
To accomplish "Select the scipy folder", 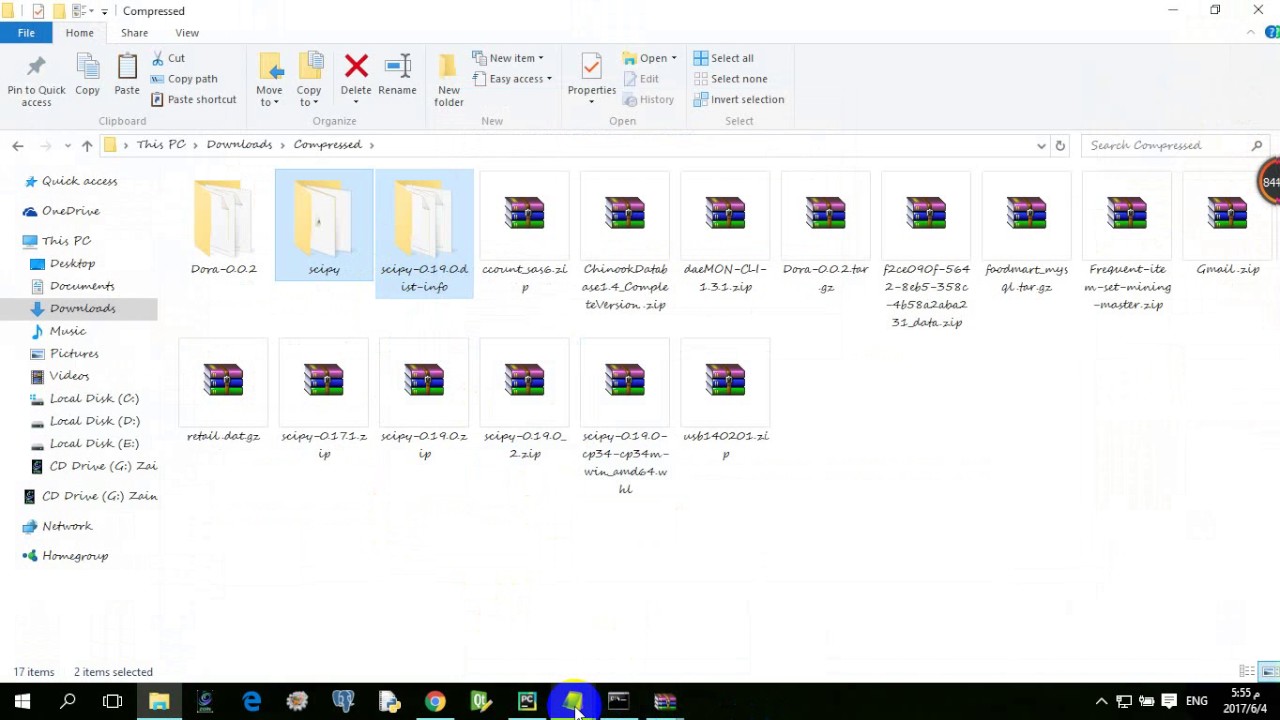I will click(324, 226).
